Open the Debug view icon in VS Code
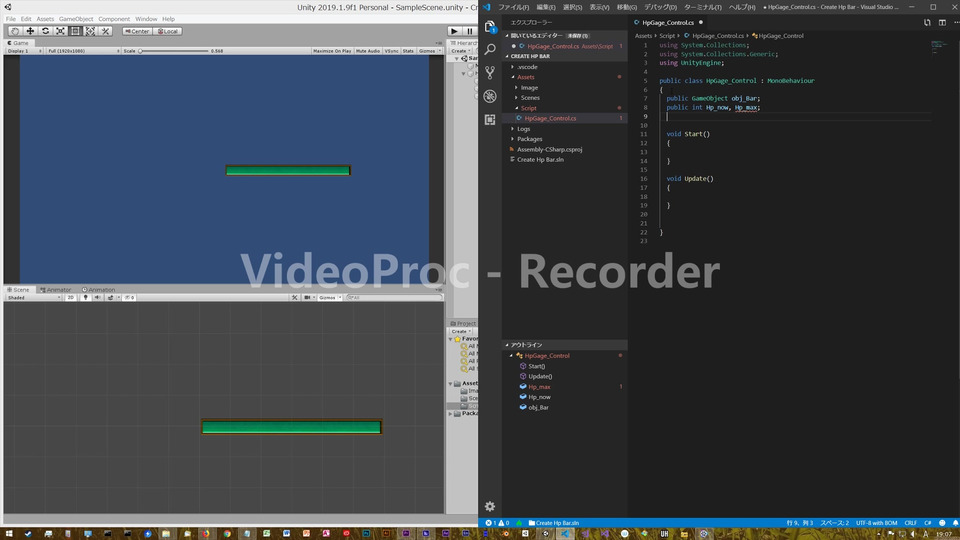Viewport: 960px width, 540px height. tap(490, 96)
